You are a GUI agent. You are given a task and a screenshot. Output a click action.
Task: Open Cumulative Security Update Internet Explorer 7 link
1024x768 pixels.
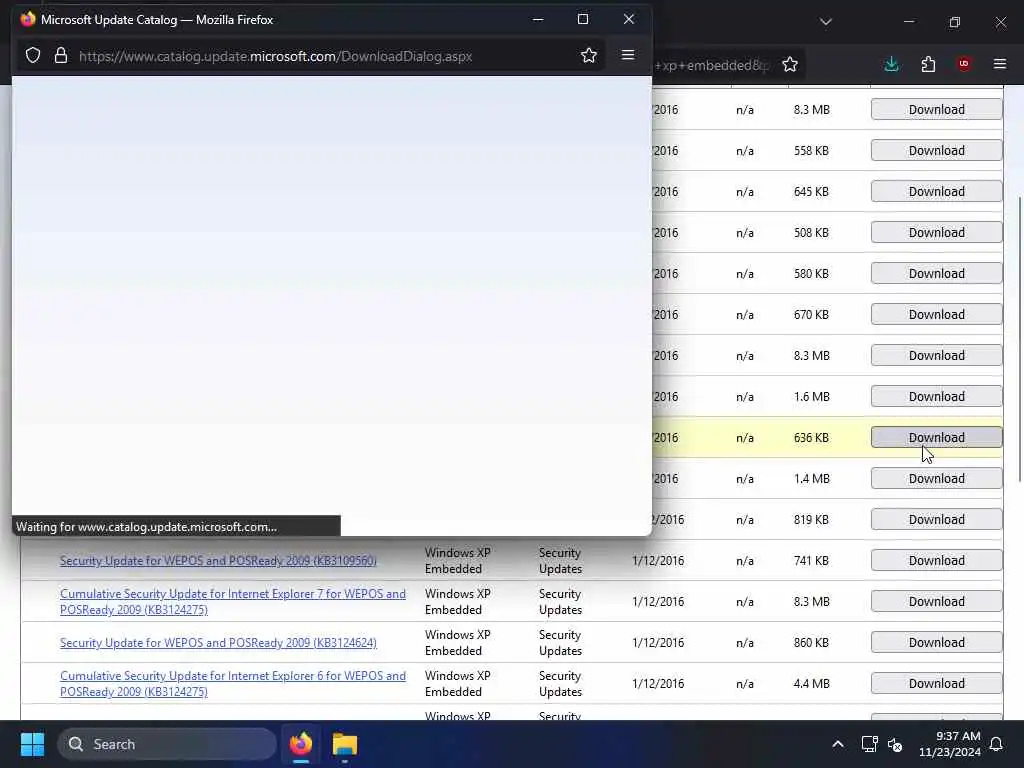coord(232,601)
